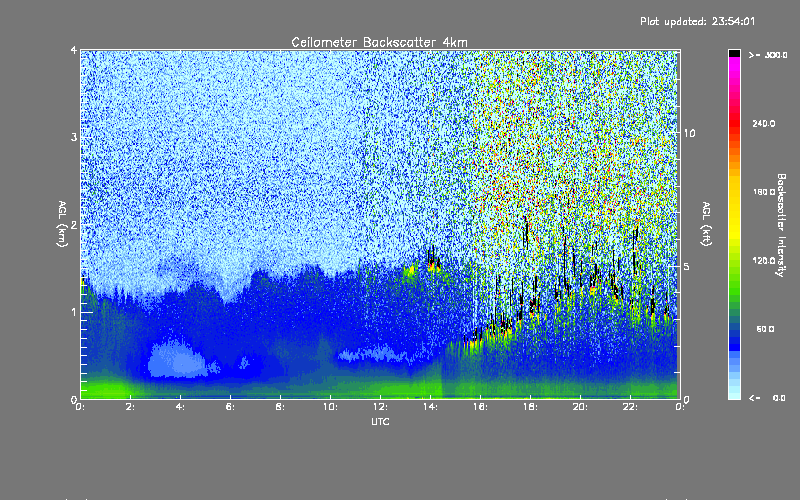Click the x-axis tick label '12:'
This screenshot has height=500, width=800.
[x=381, y=407]
